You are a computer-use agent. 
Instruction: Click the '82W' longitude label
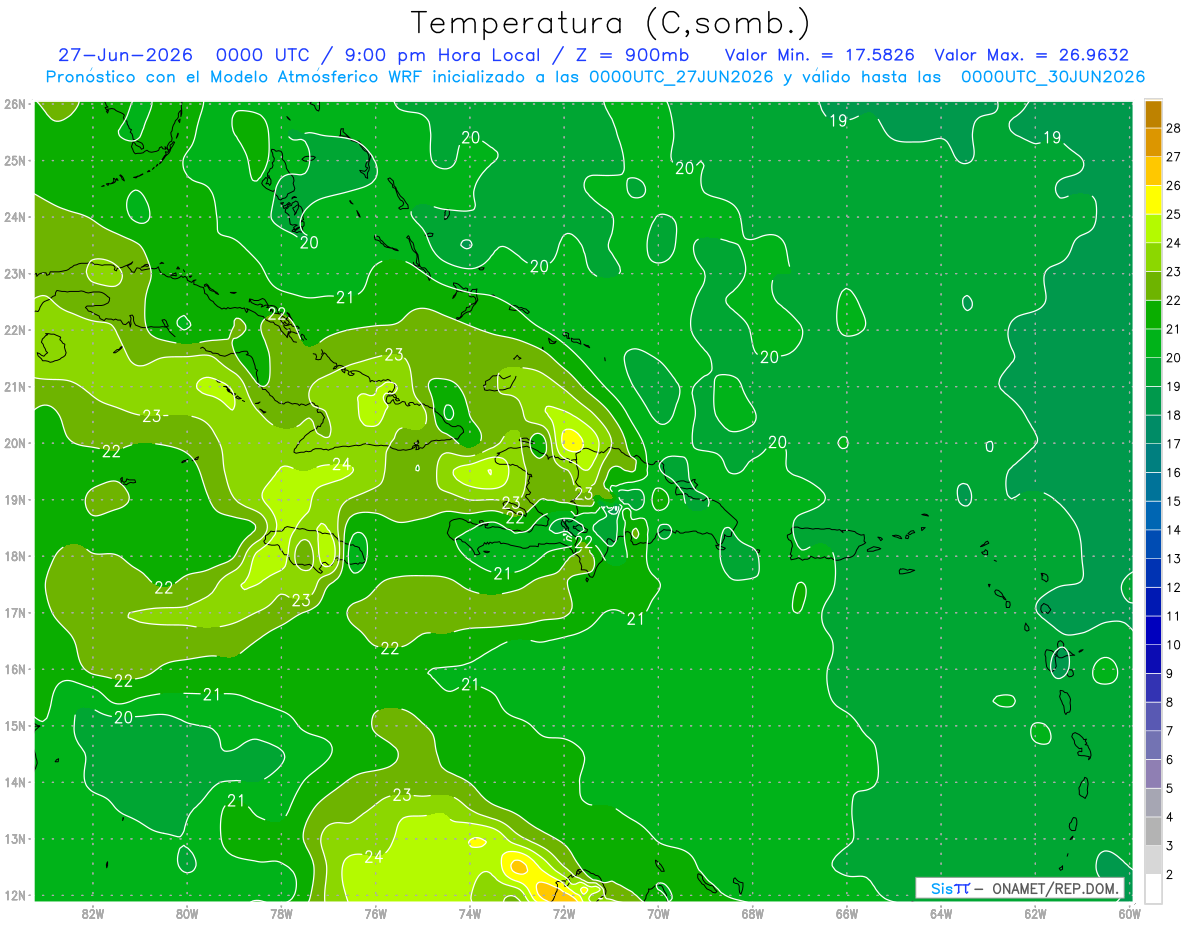93,913
